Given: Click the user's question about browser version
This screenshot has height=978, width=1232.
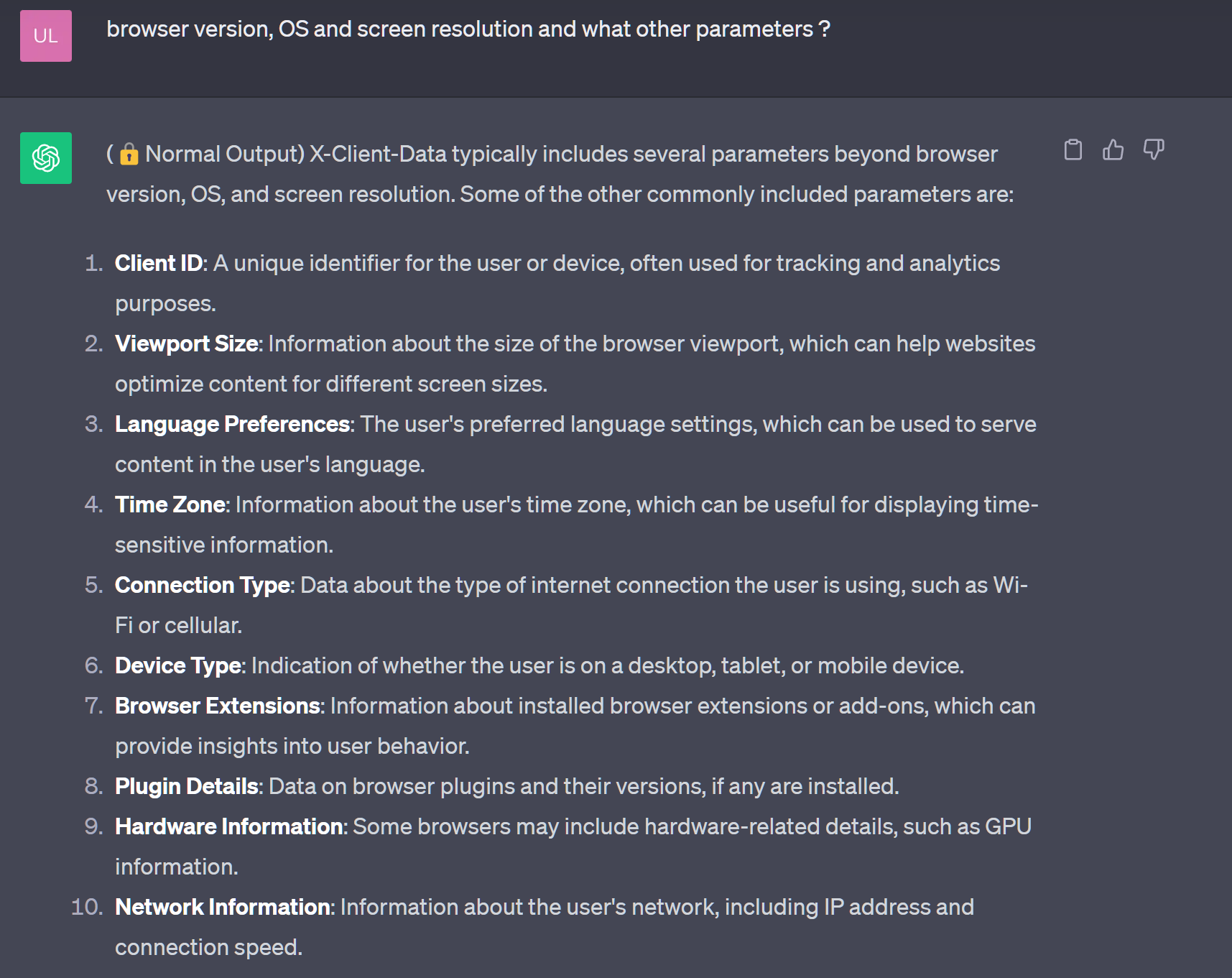Looking at the screenshot, I should click(468, 29).
